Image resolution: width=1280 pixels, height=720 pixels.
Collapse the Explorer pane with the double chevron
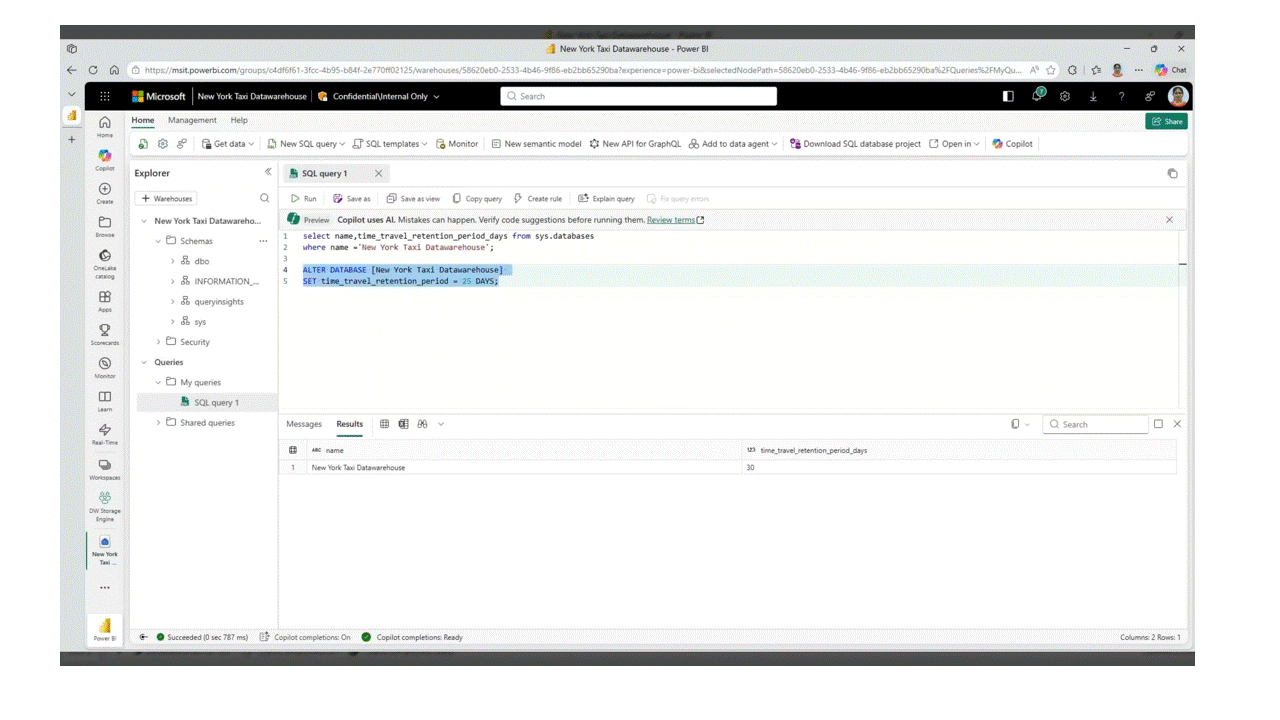pyautogui.click(x=268, y=172)
